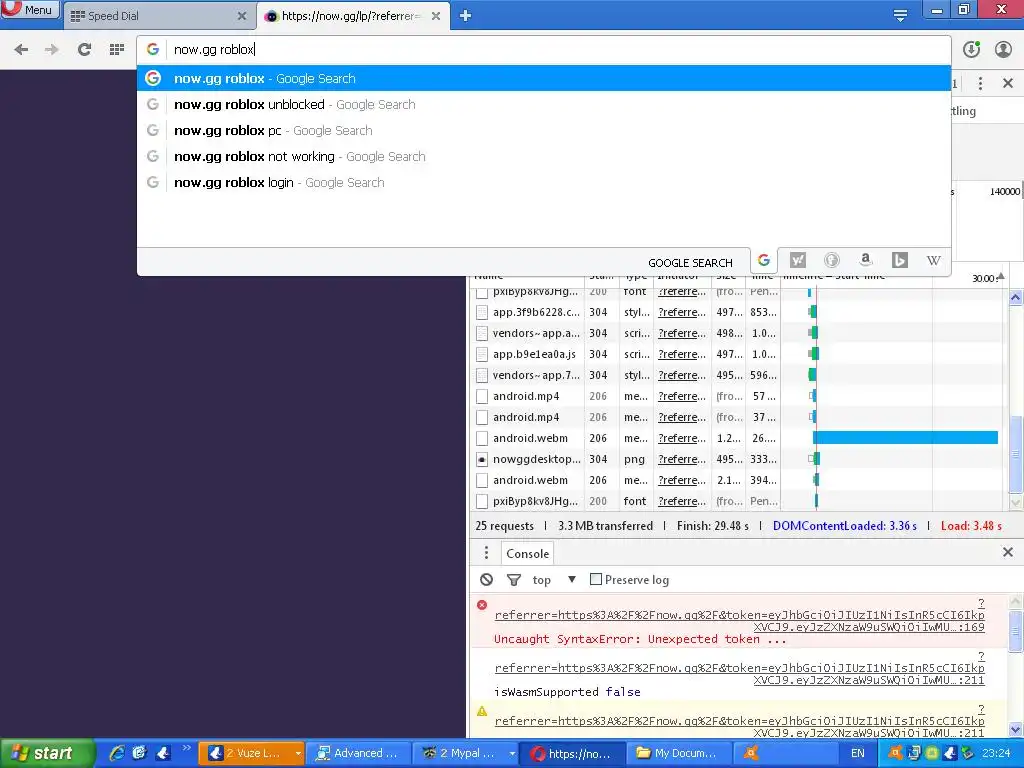The width and height of the screenshot is (1024, 768).
Task: Tick the checkbox for app.3f9b6228.c... request
Action: click(482, 312)
